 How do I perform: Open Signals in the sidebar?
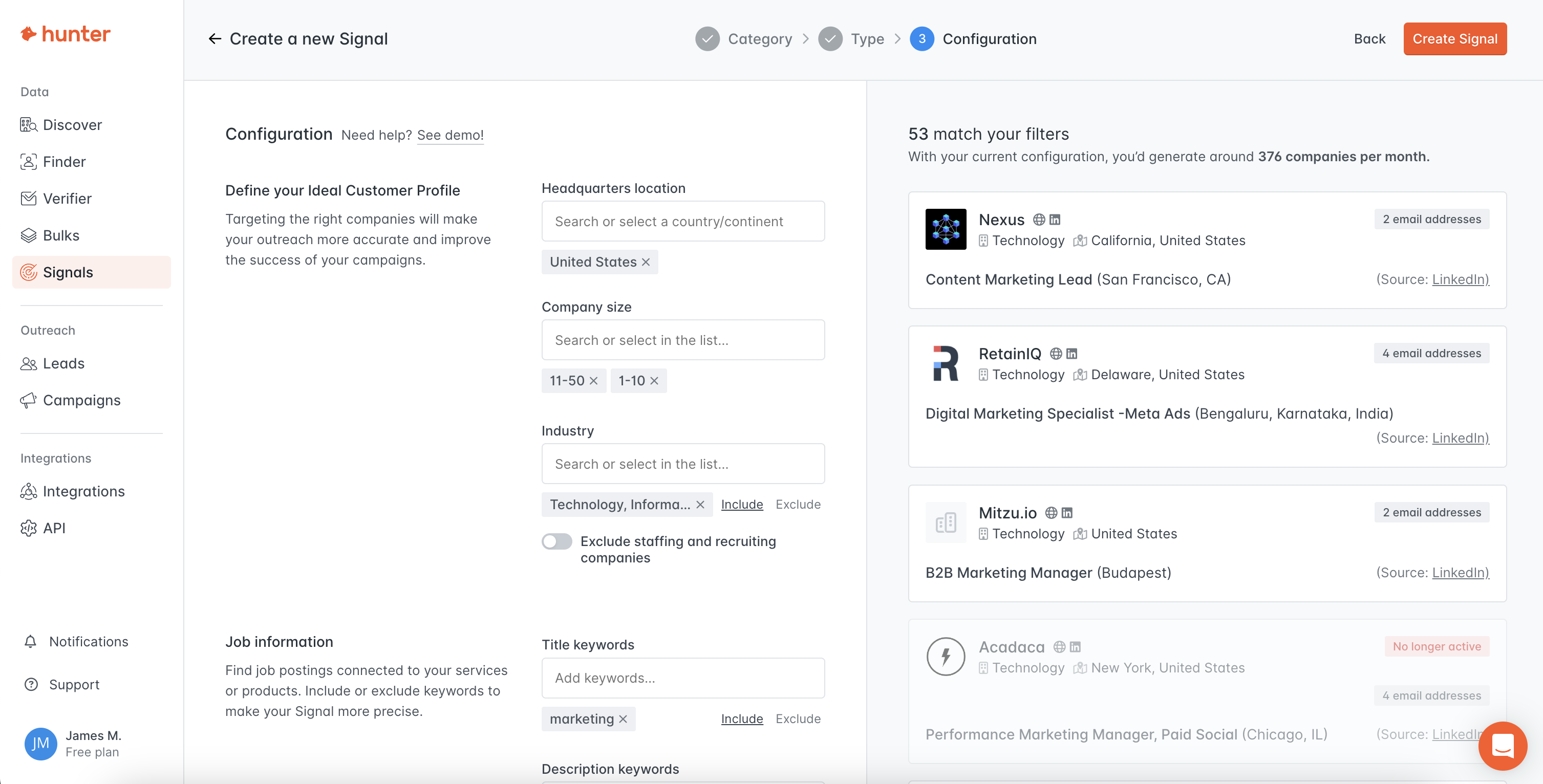point(91,273)
